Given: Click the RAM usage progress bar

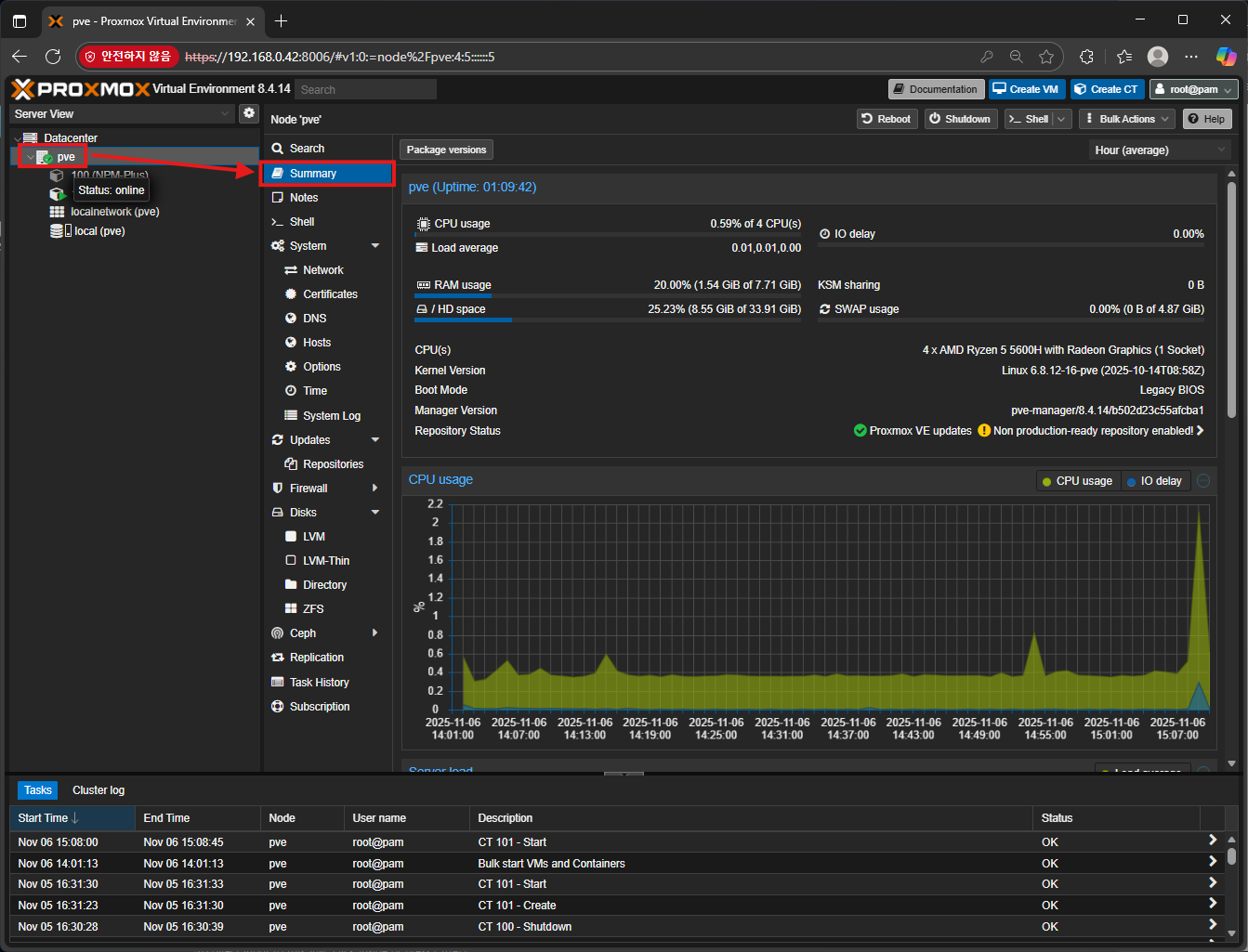Looking at the screenshot, I should [608, 296].
